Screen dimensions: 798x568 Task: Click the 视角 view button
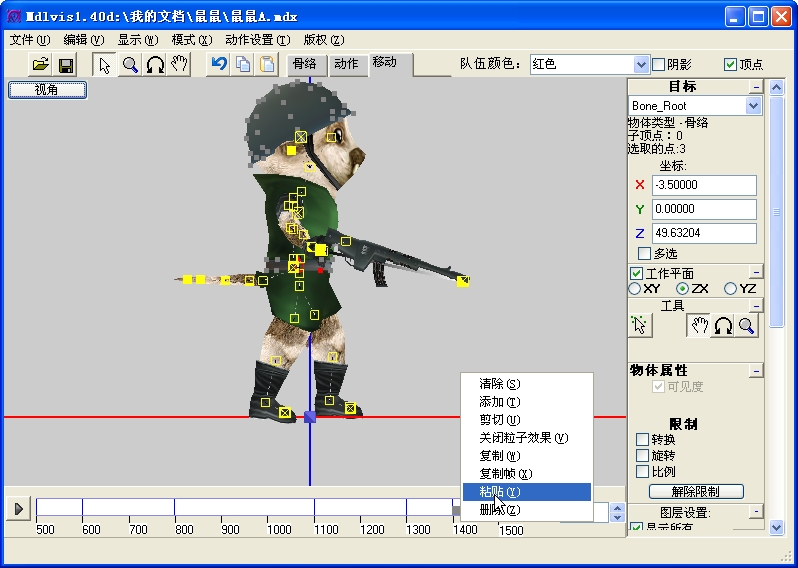click(x=47, y=90)
